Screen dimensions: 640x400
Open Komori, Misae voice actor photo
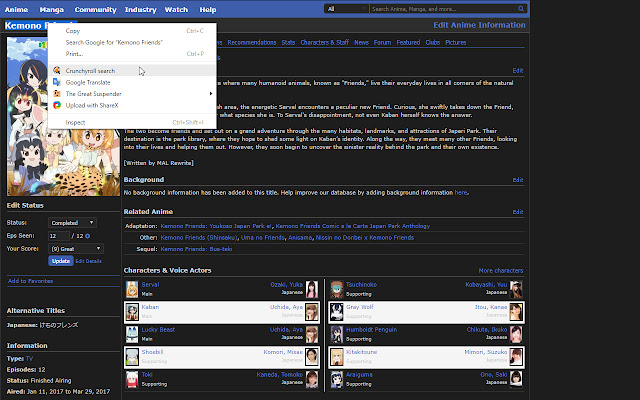[312, 357]
